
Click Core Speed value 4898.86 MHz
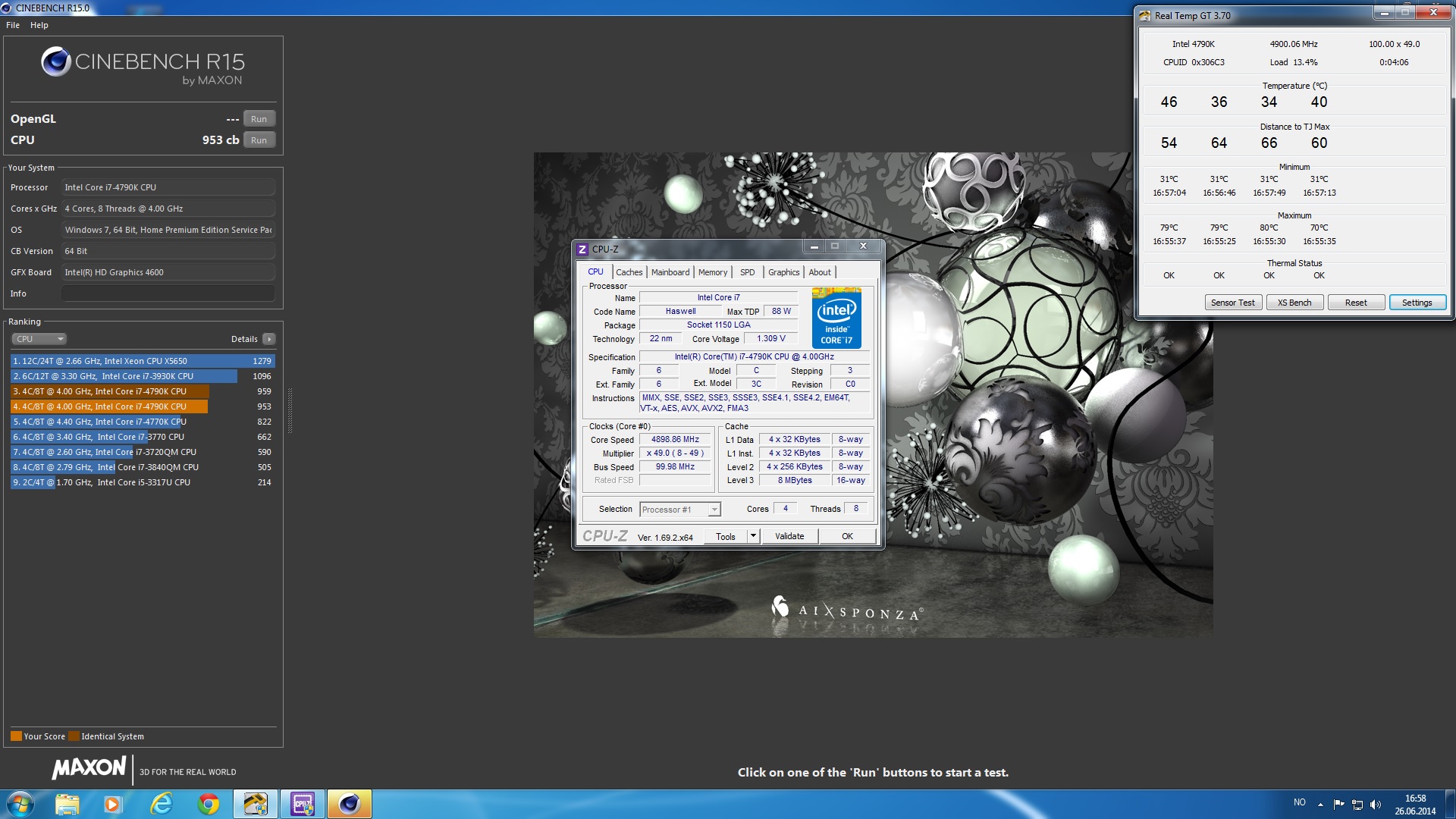click(675, 439)
